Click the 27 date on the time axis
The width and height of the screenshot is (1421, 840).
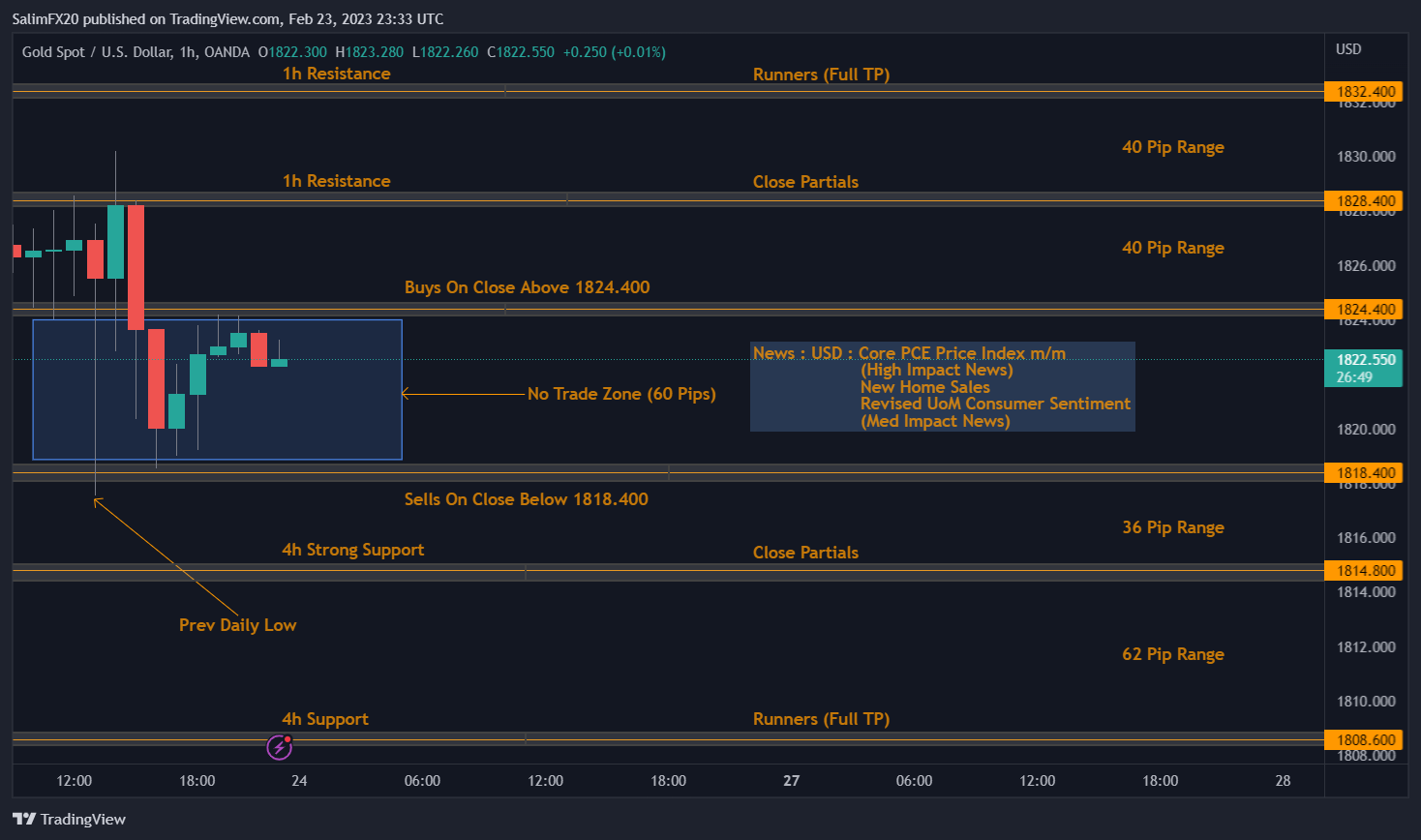[791, 781]
